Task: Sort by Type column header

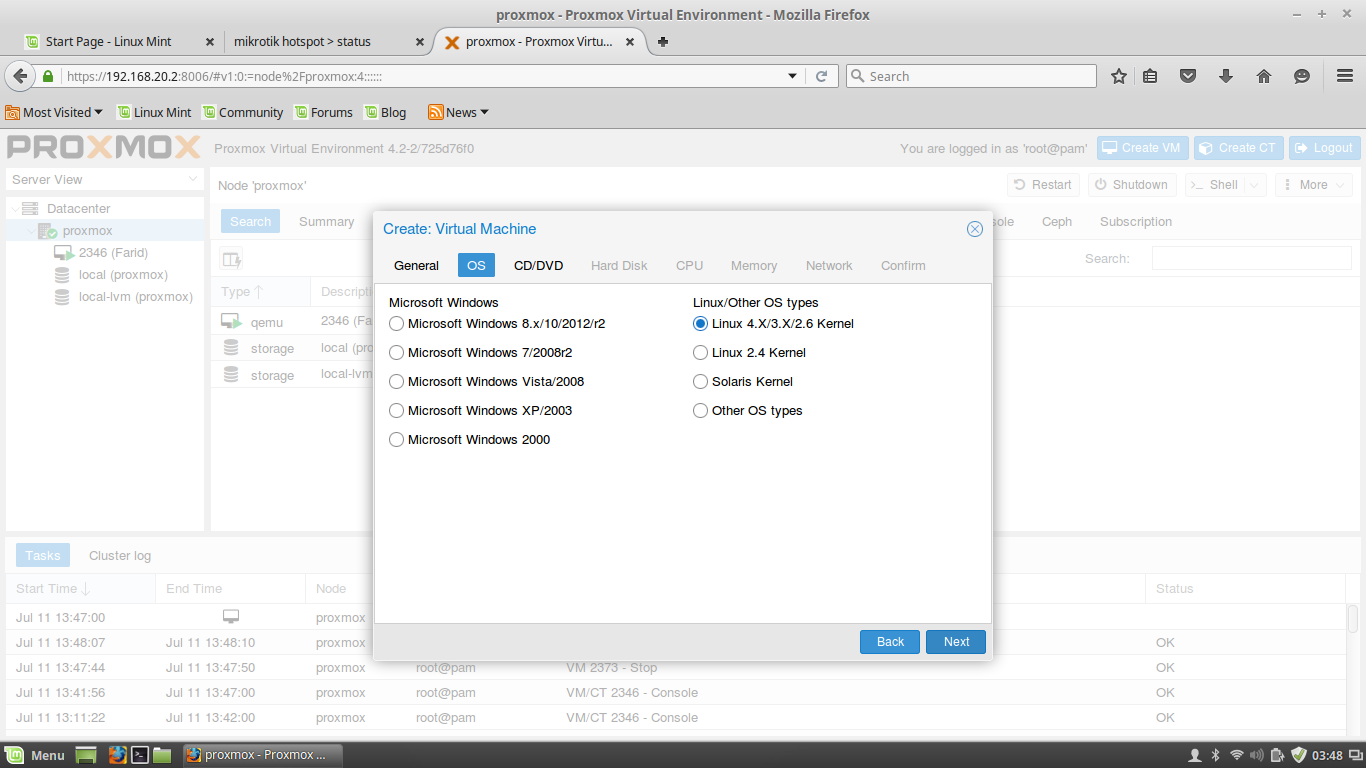Action: tap(261, 292)
